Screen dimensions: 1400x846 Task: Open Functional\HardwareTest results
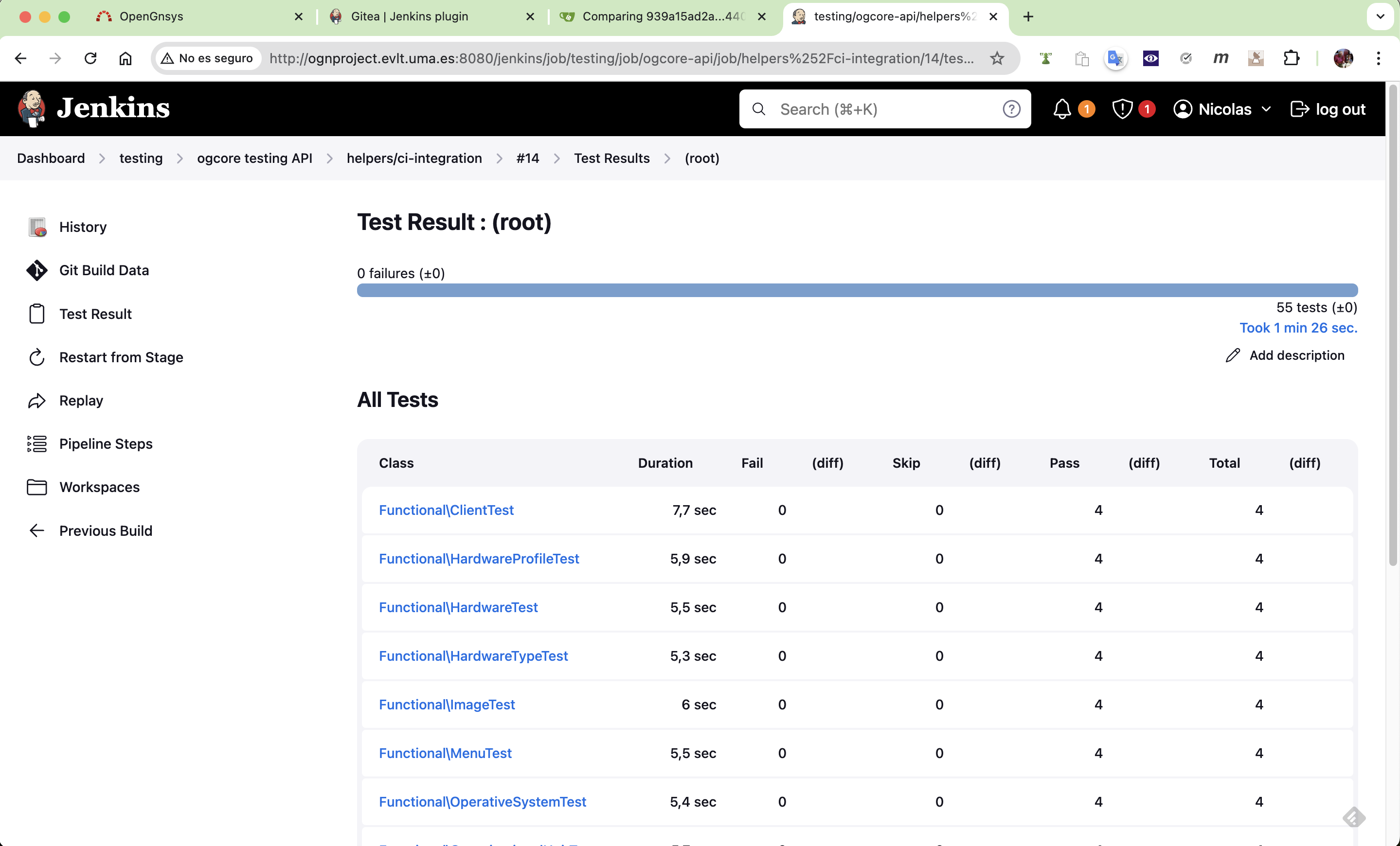point(458,608)
